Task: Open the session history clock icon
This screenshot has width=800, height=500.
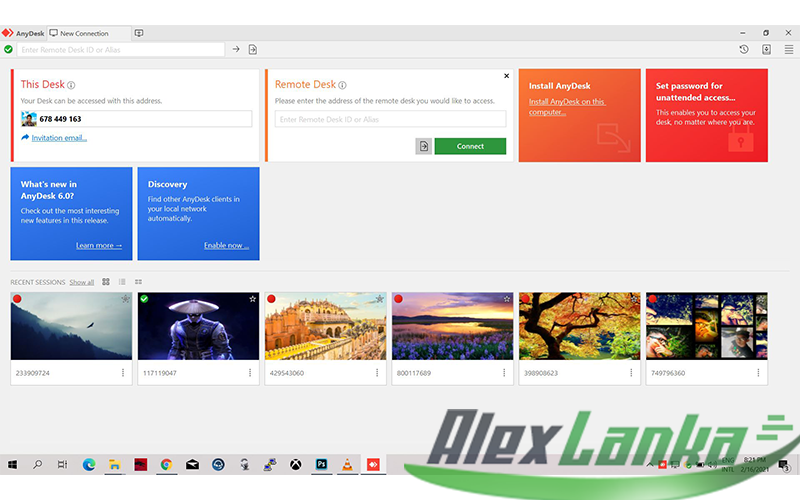Action: [x=744, y=49]
